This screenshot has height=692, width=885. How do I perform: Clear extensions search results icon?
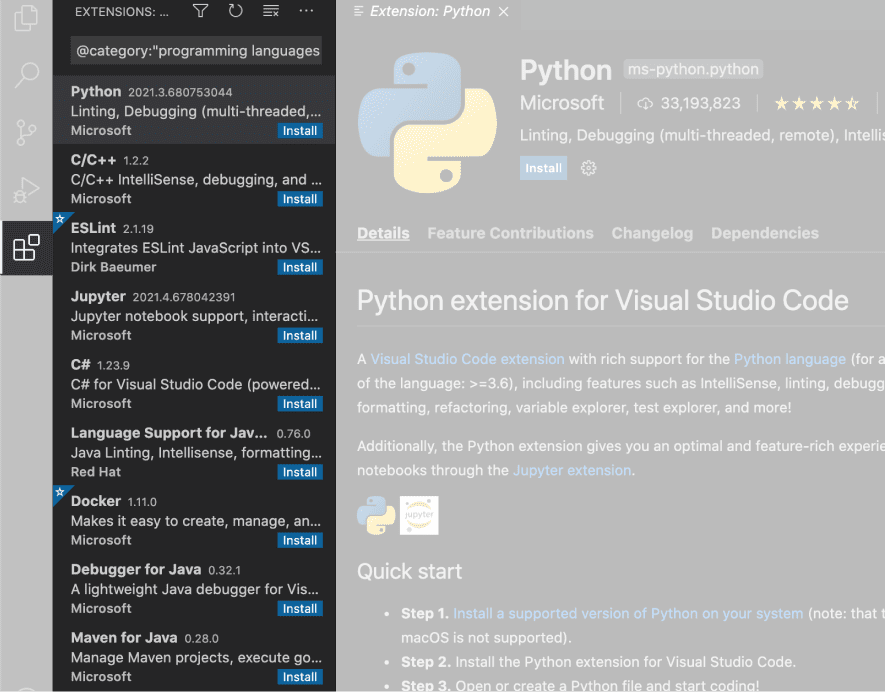[270, 11]
